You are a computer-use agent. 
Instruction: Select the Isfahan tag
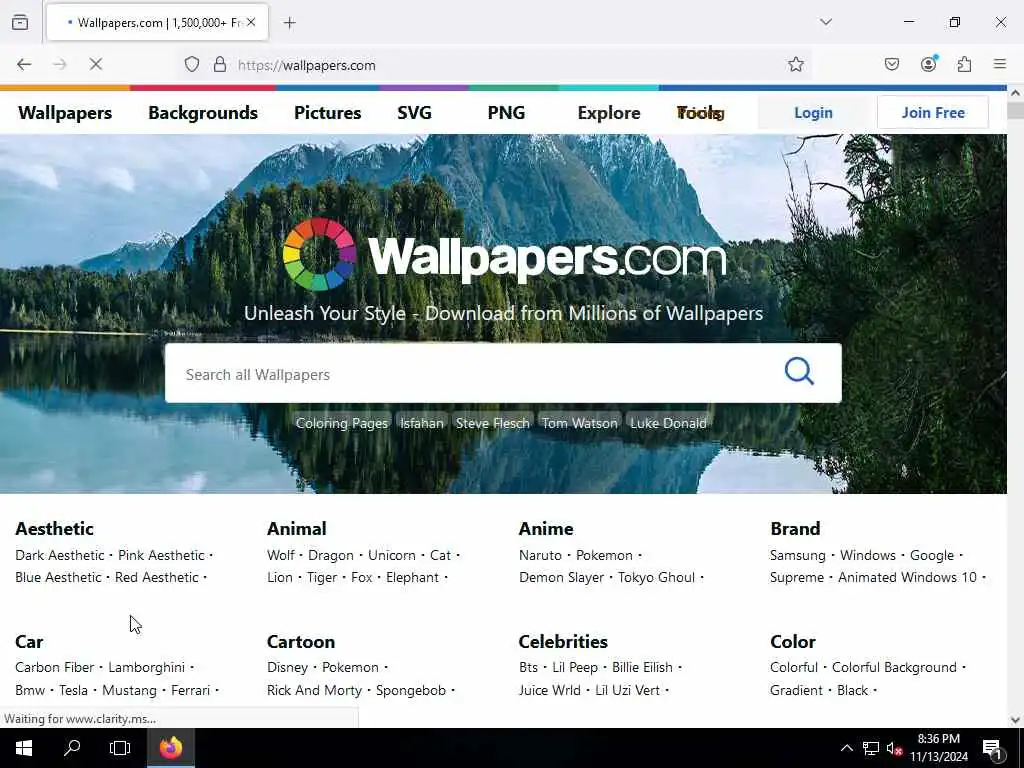pyautogui.click(x=422, y=423)
